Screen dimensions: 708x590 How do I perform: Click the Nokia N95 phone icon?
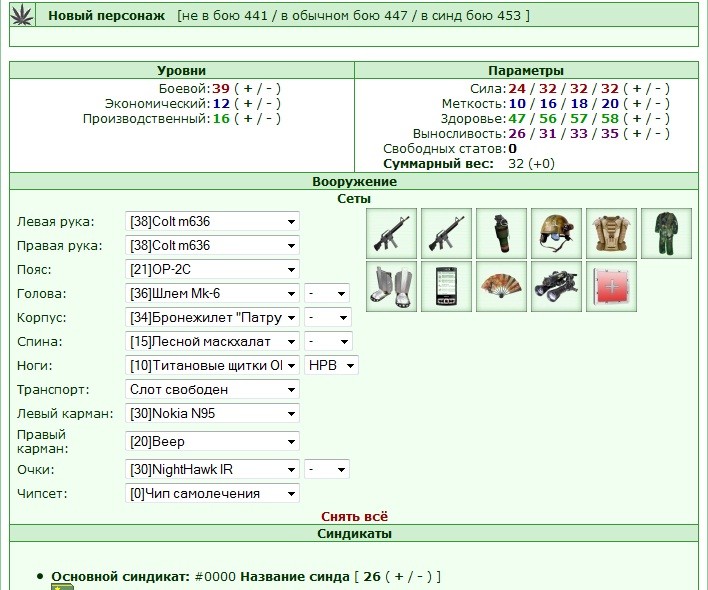[x=447, y=286]
